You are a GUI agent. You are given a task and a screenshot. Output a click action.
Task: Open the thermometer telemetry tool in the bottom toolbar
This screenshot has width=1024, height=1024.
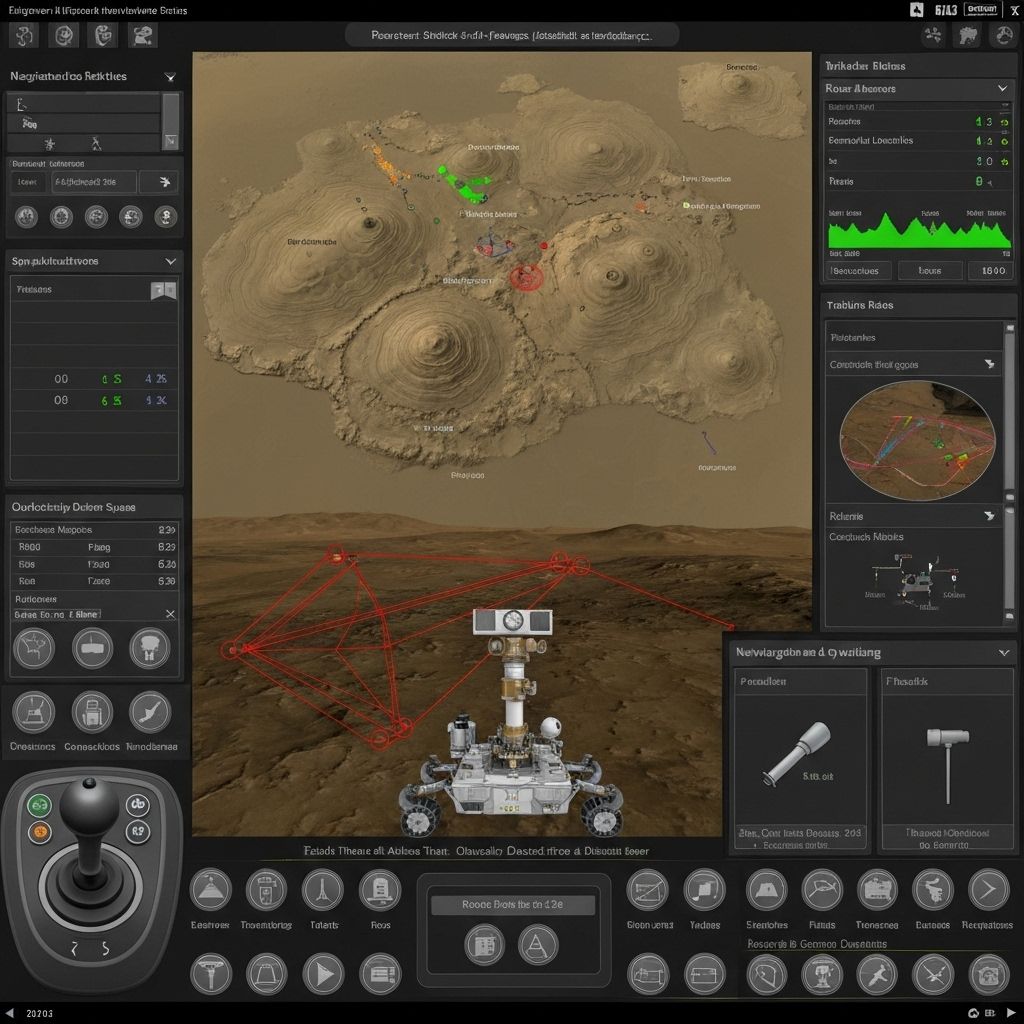click(267, 890)
